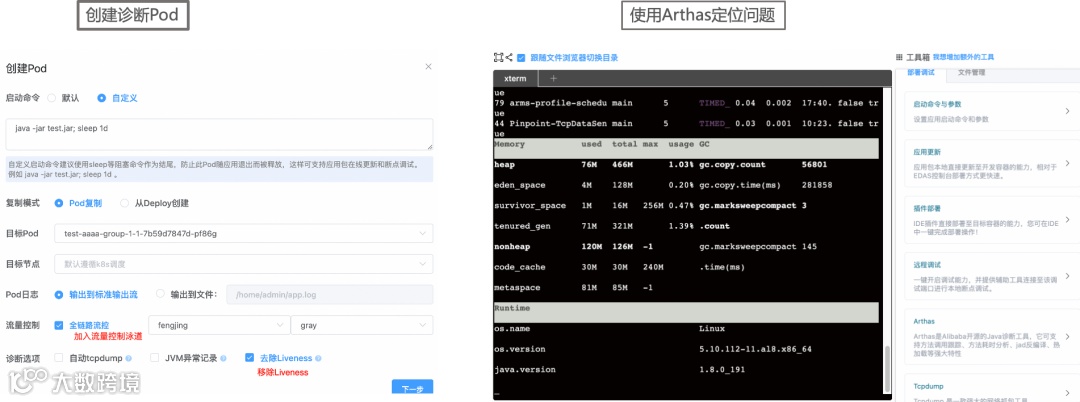Select the 自定义 startup command radio

point(102,98)
